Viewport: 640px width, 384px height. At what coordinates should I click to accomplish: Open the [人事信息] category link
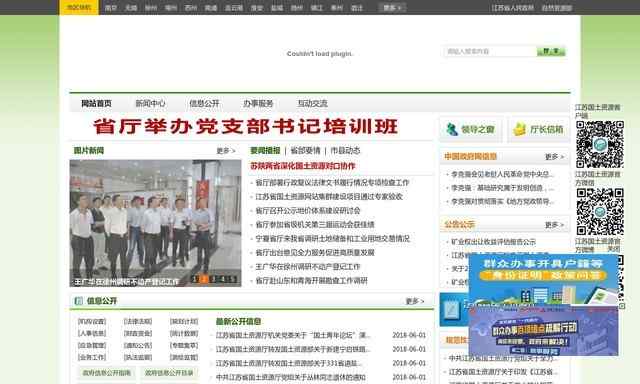pyautogui.click(x=92, y=333)
